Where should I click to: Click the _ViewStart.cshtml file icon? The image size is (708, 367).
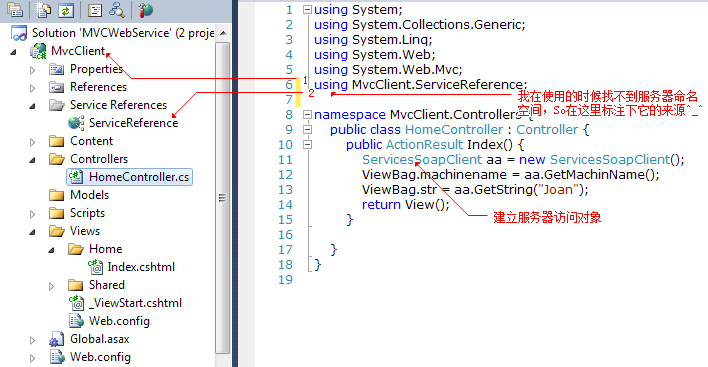coord(76,303)
